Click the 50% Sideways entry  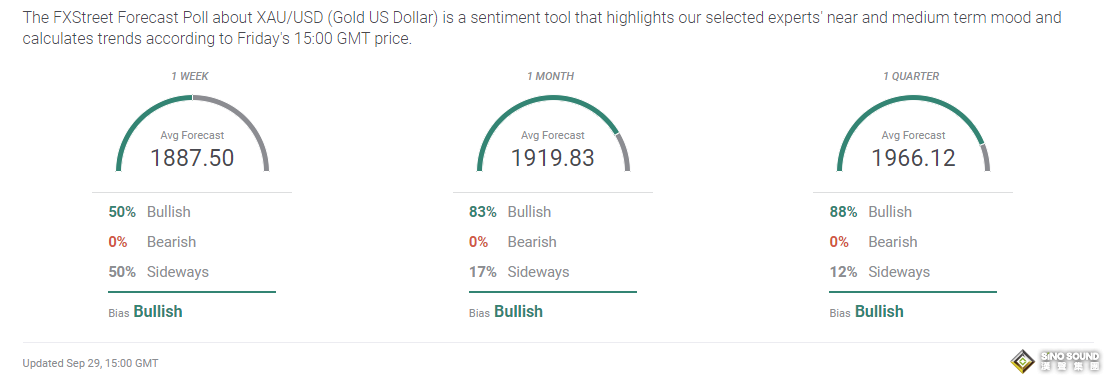[158, 272]
